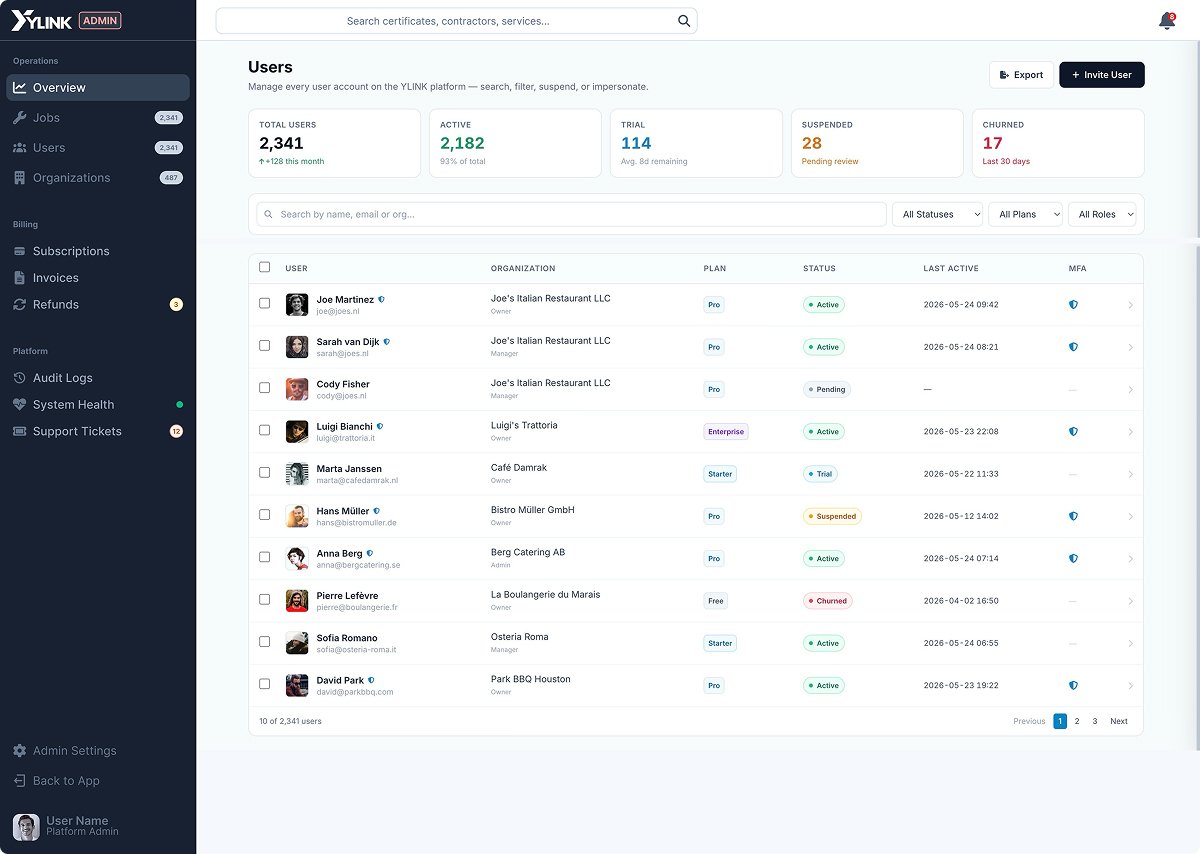
Task: Jump to page 3 in pagination
Action: [x=1095, y=721]
